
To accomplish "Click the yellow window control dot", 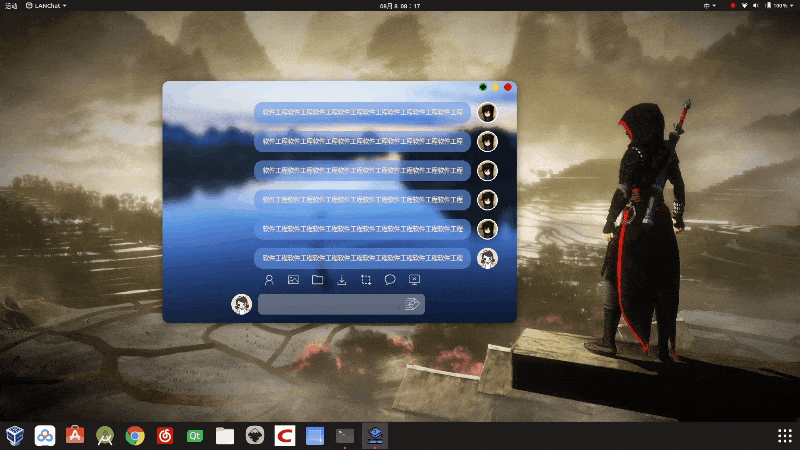I will [495, 87].
